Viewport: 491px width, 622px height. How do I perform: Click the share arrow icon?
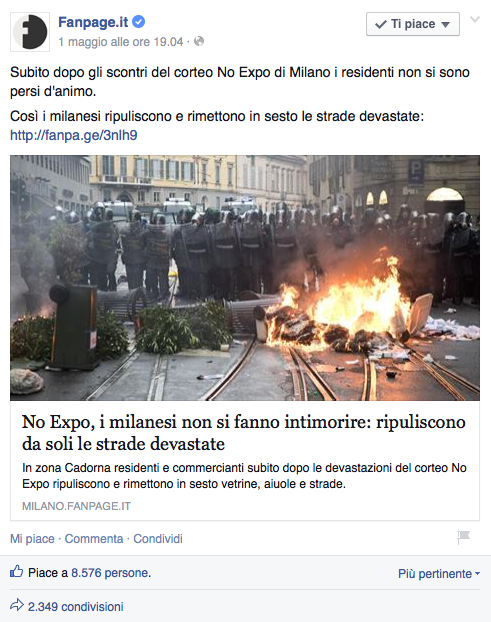(x=17, y=605)
